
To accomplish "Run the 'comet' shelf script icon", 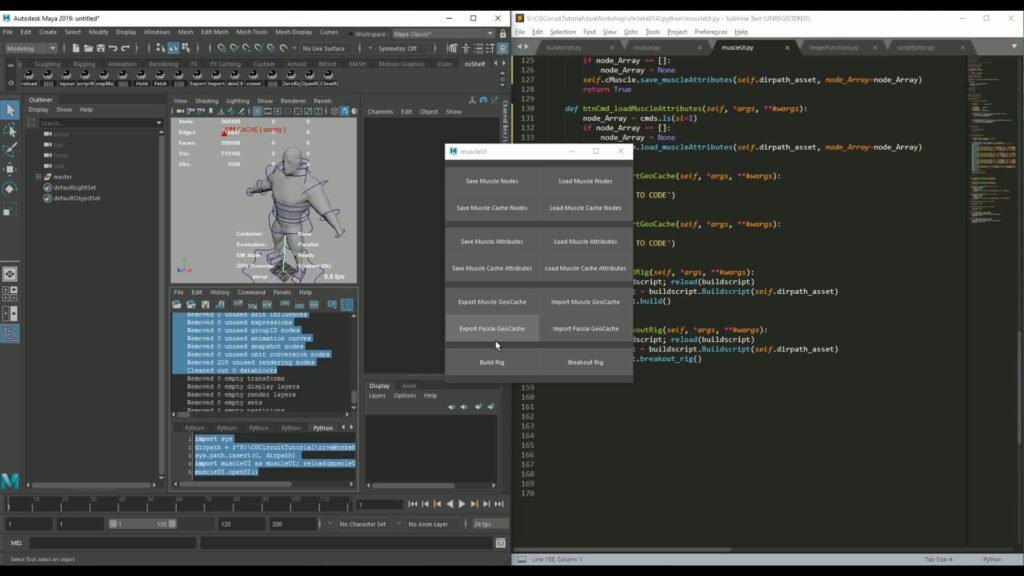I will (x=254, y=78).
